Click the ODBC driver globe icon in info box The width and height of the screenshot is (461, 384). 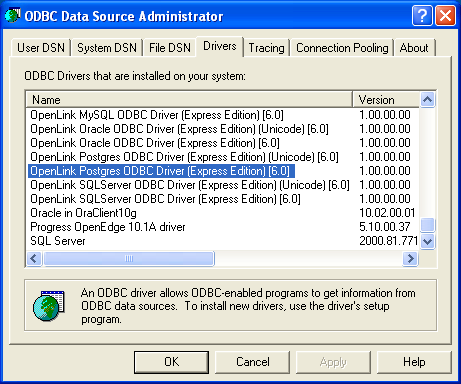(49, 306)
